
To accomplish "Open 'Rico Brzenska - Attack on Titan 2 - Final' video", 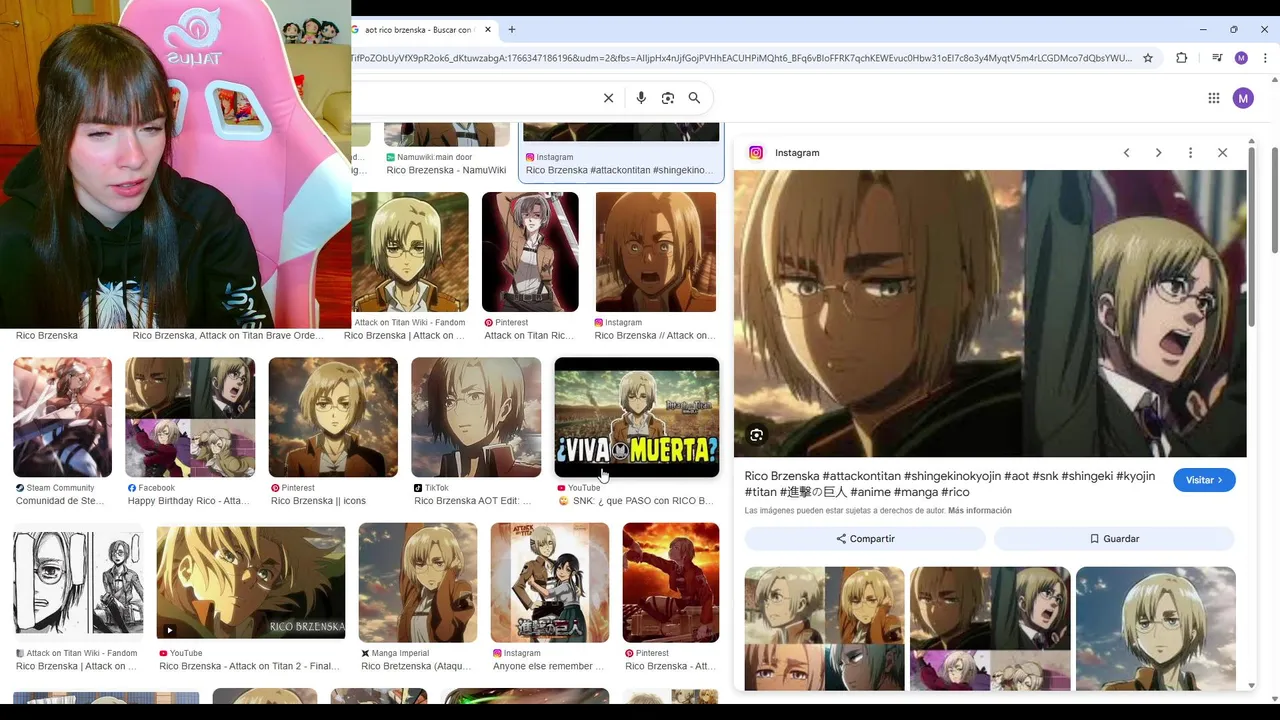I will point(251,582).
